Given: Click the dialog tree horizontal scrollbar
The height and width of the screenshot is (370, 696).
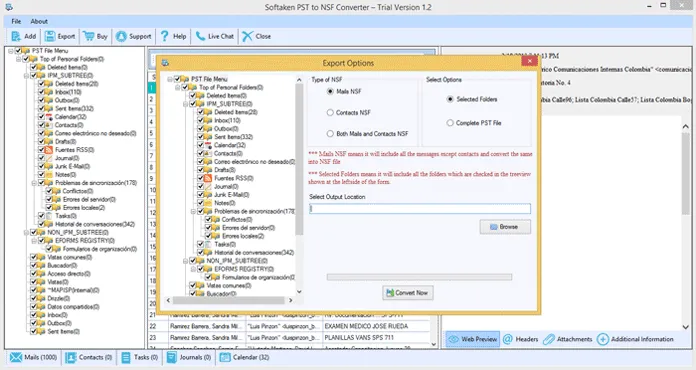Looking at the screenshot, I should (x=229, y=300).
